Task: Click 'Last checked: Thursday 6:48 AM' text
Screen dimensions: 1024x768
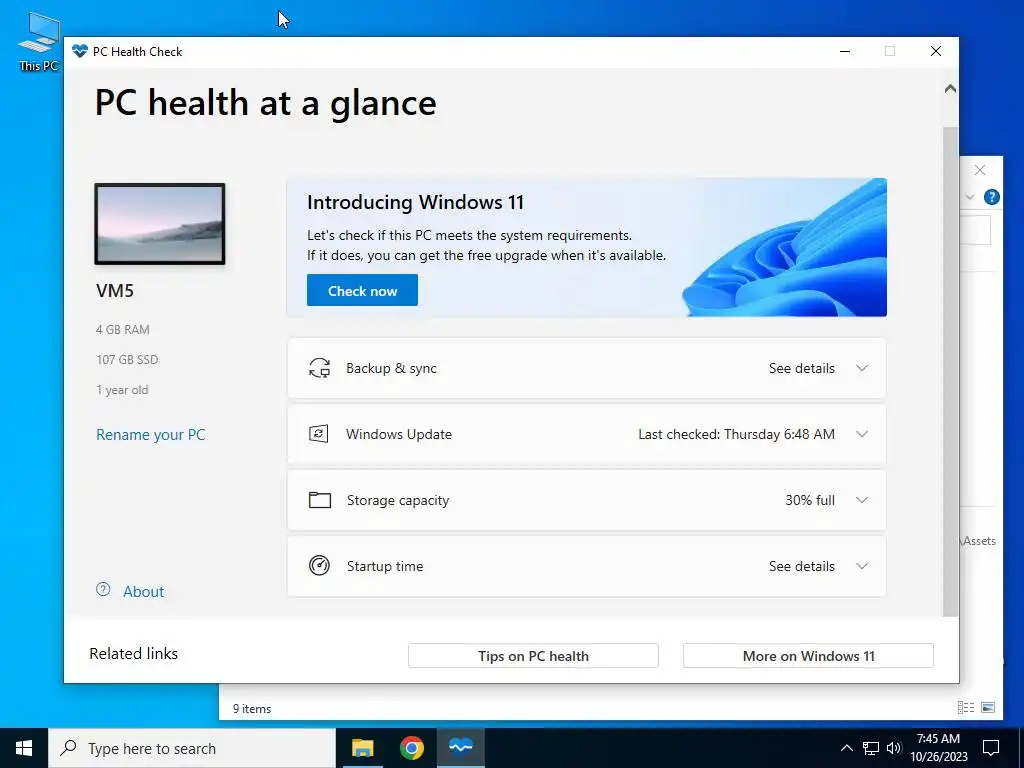Action: [737, 434]
